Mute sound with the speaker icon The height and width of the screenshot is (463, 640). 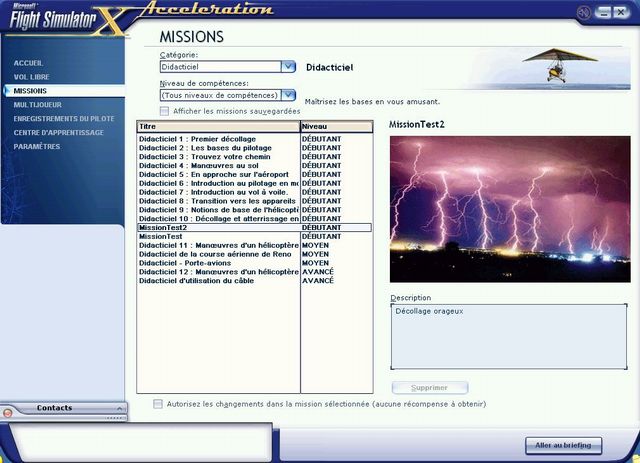click(x=584, y=13)
